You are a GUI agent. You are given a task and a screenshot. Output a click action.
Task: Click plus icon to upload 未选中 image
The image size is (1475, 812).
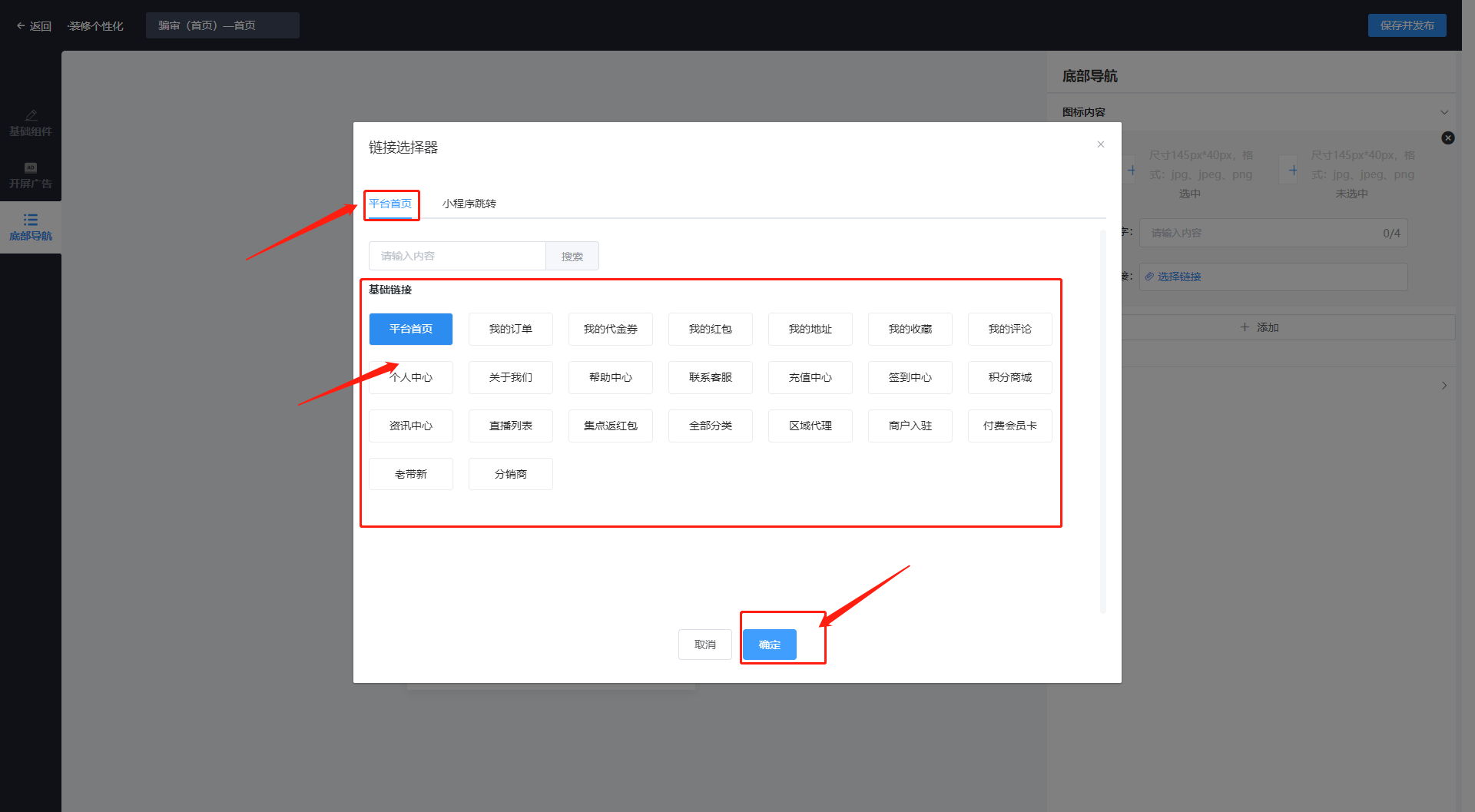click(x=1293, y=170)
